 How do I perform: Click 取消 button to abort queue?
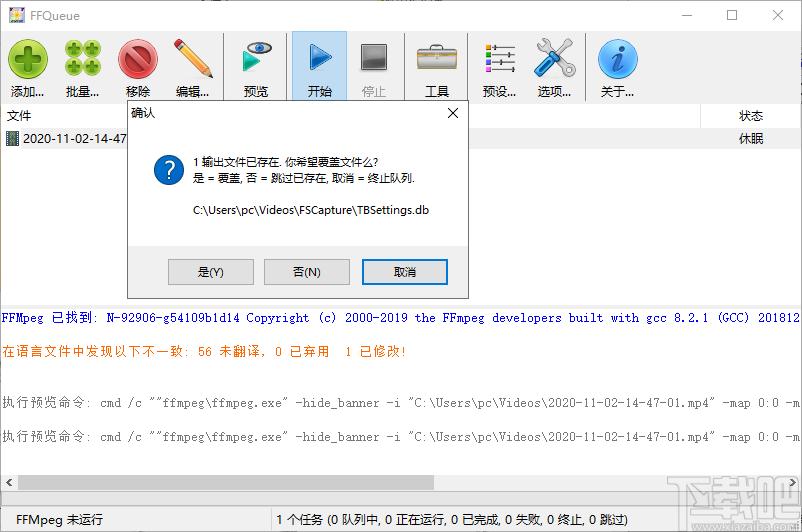point(405,272)
